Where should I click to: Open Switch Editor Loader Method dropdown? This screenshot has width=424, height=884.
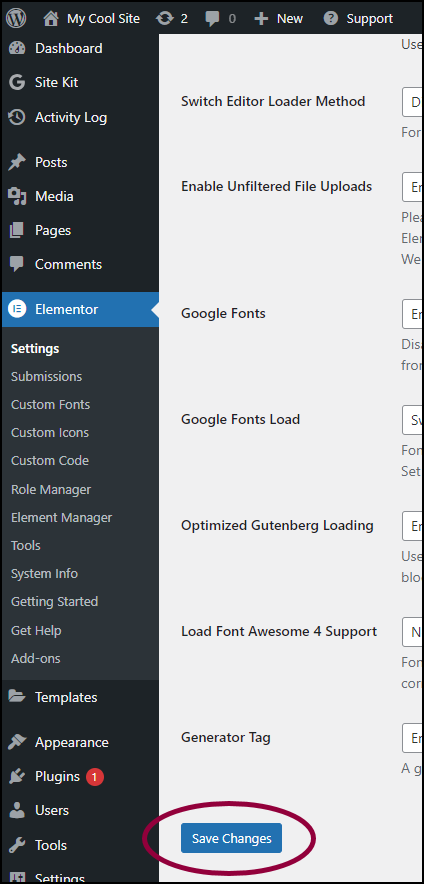413,102
